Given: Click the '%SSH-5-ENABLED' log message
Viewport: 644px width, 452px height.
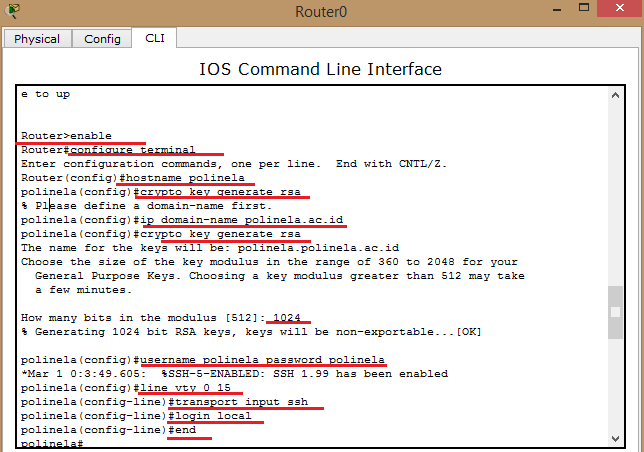Looking at the screenshot, I should [235, 374].
